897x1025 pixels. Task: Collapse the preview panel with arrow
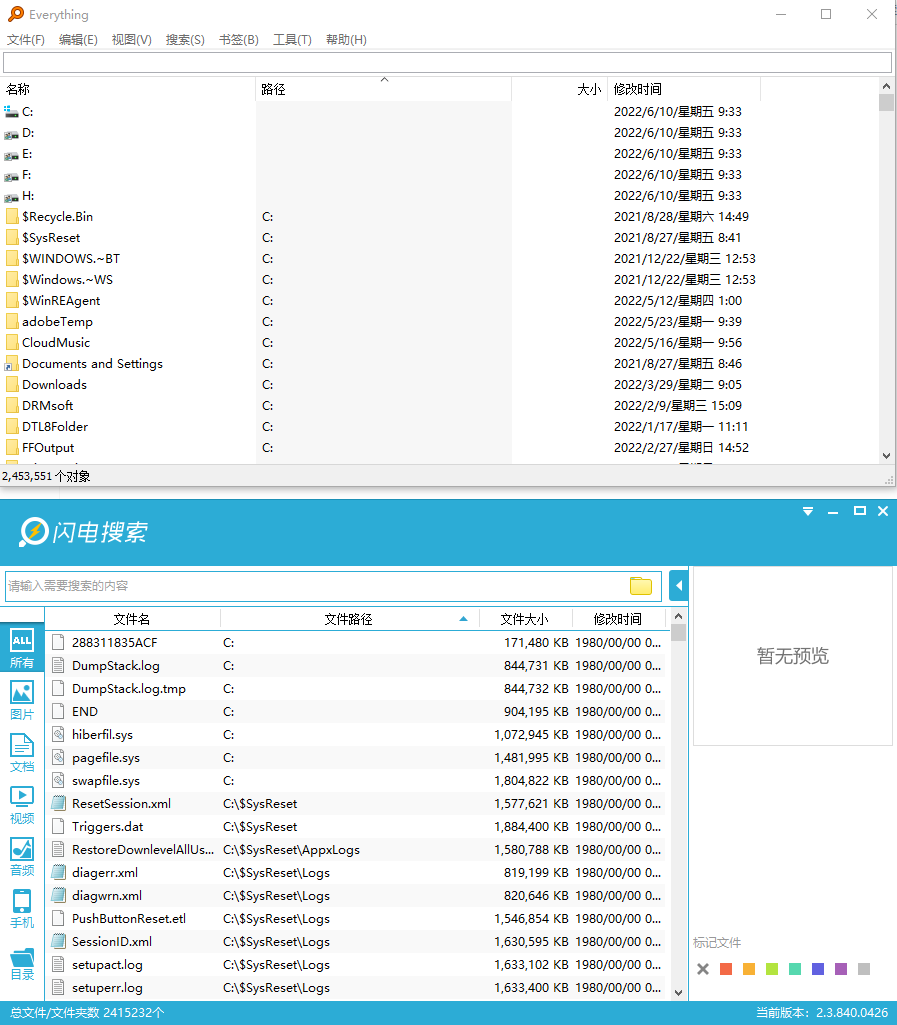point(679,585)
